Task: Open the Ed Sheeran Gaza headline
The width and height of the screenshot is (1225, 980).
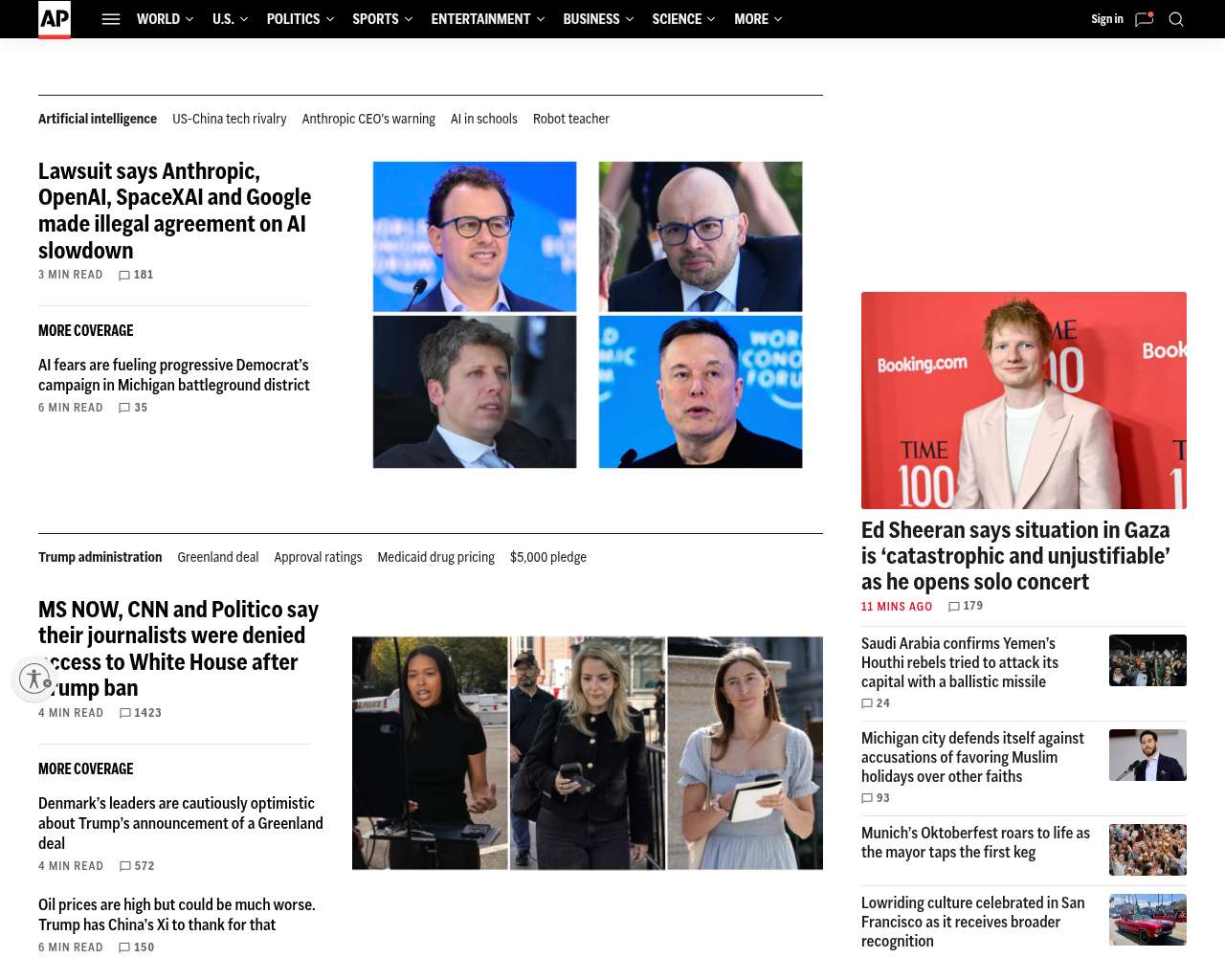Action: [1015, 556]
